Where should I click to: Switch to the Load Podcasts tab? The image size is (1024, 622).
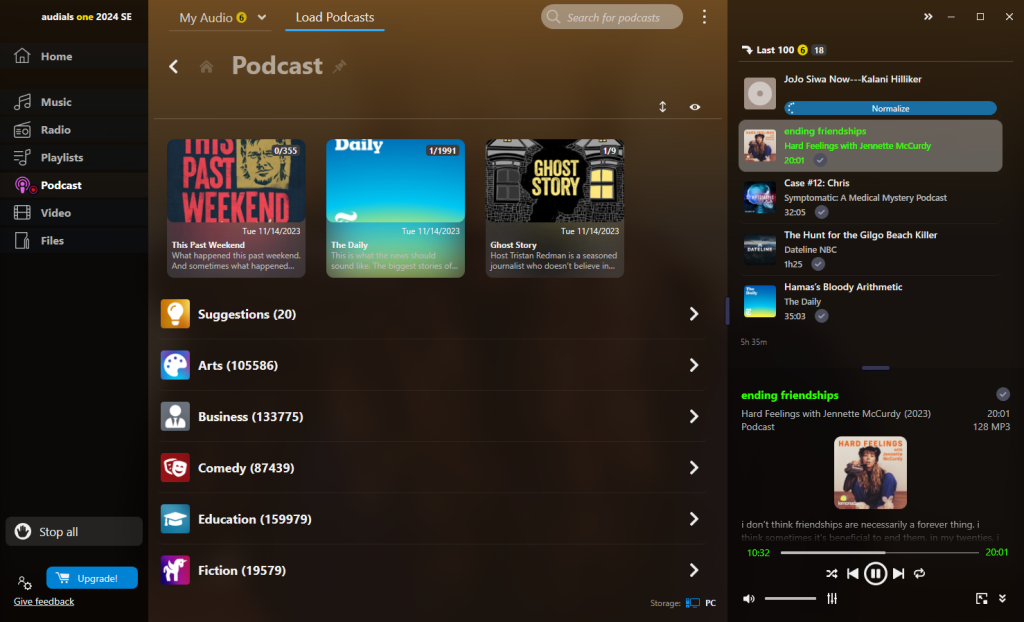(335, 18)
